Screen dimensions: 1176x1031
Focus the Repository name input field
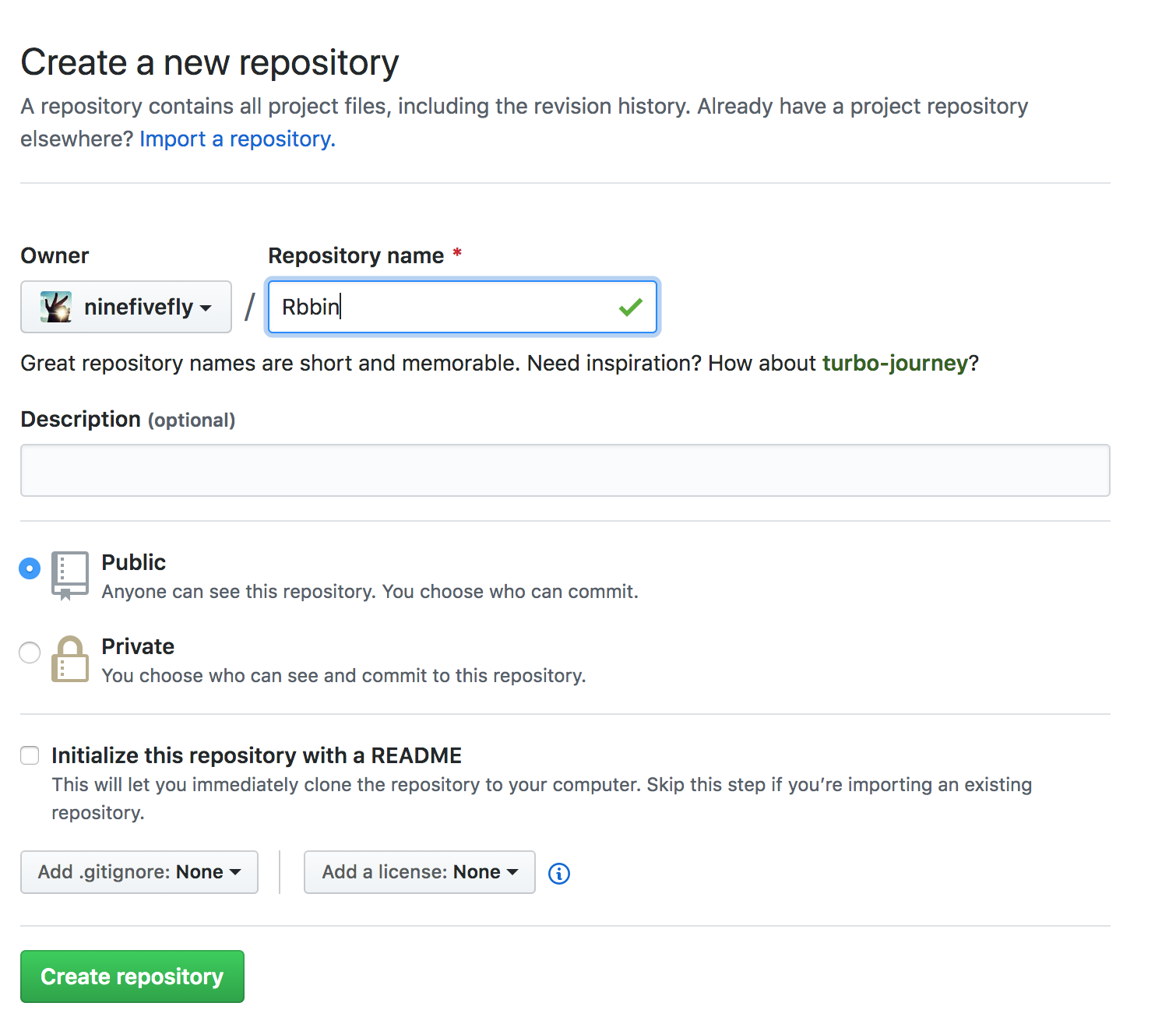point(444,307)
